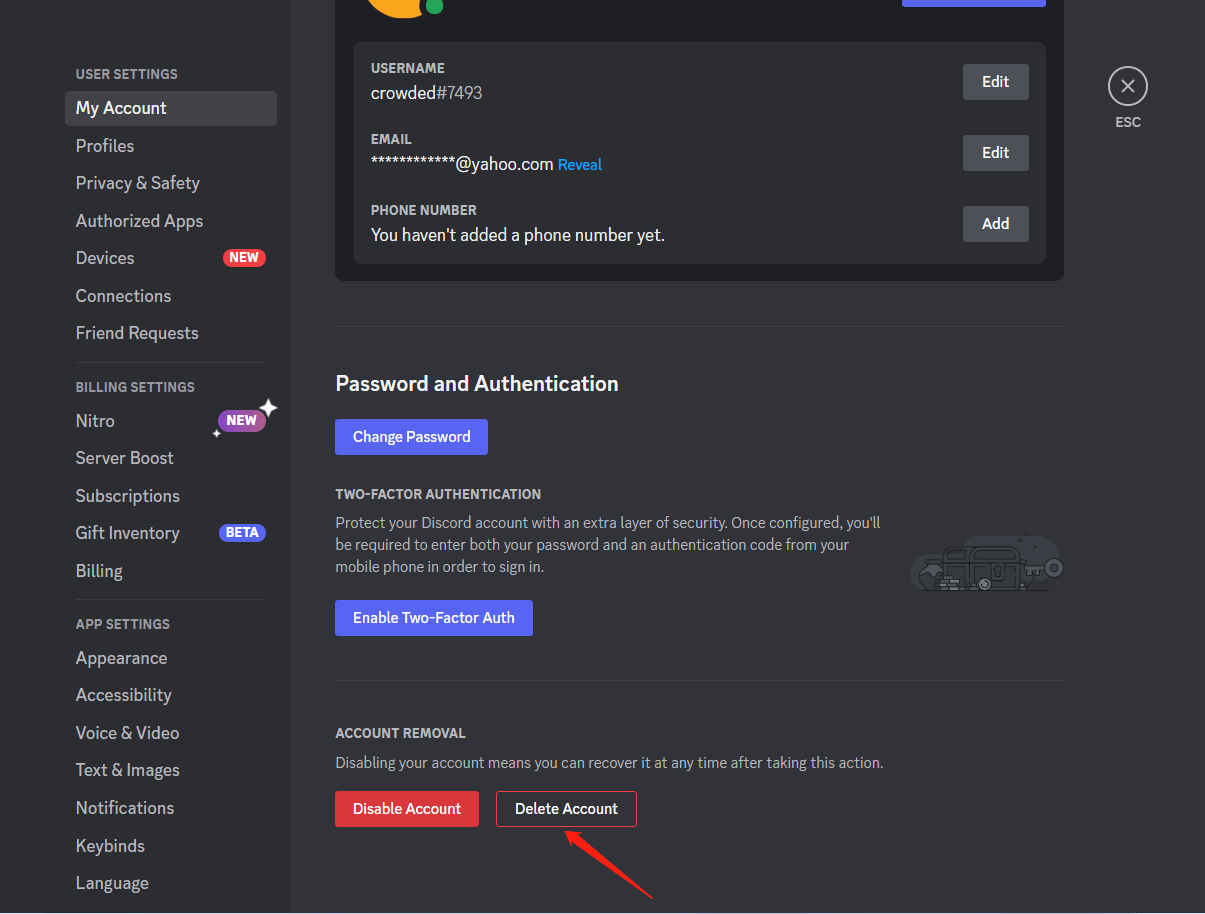
Task: Add a phone number
Action: (x=995, y=224)
